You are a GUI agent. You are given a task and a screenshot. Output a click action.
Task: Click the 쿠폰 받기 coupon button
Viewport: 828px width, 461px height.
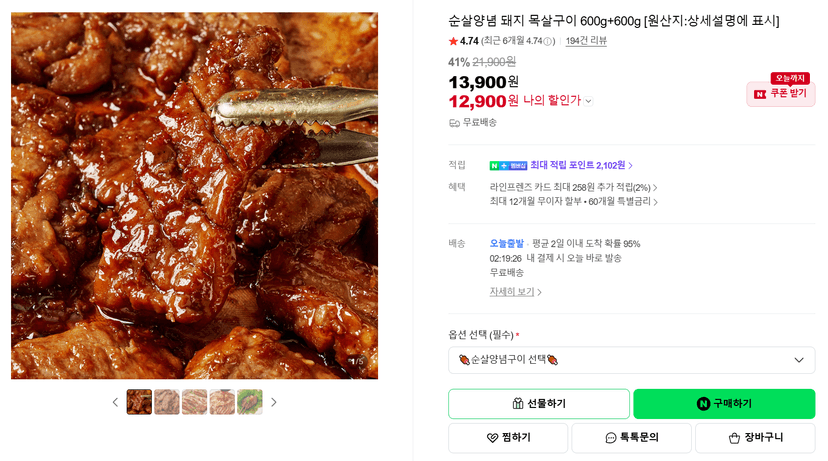click(780, 94)
